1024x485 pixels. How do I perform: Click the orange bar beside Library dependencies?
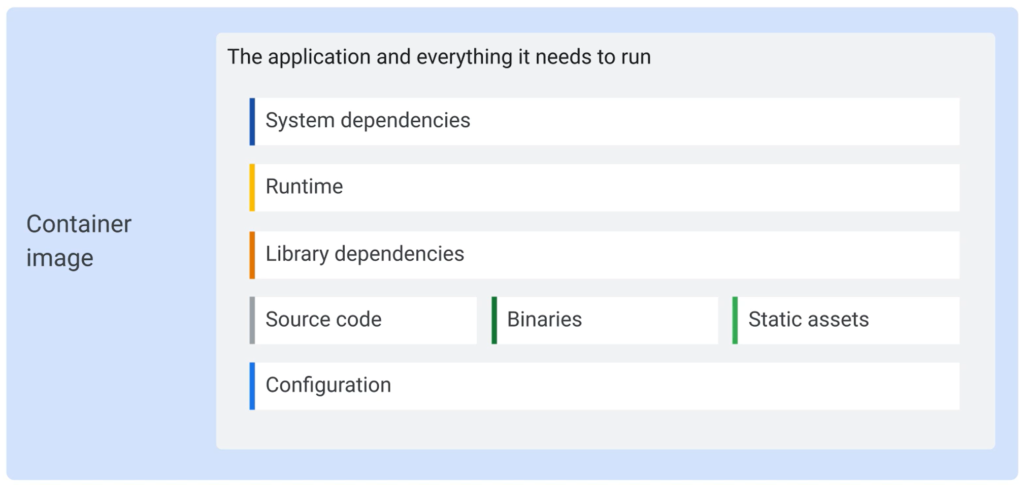[x=252, y=255]
